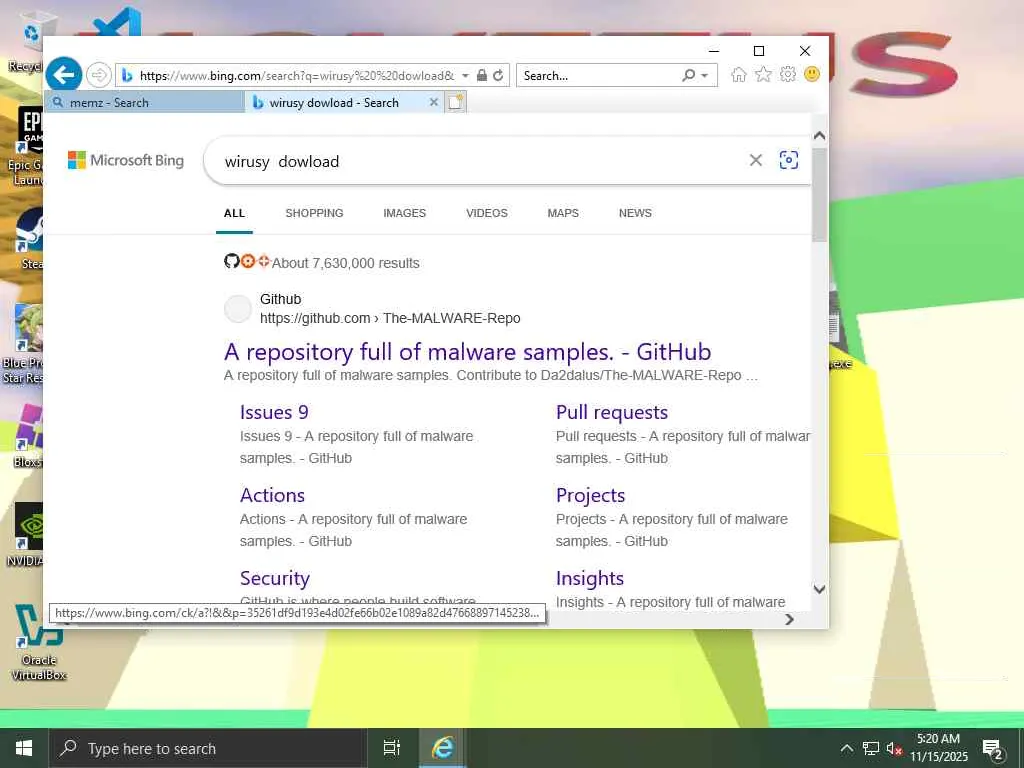Switch to the NEWS tab
Screen dimensions: 1024x768
coord(635,213)
